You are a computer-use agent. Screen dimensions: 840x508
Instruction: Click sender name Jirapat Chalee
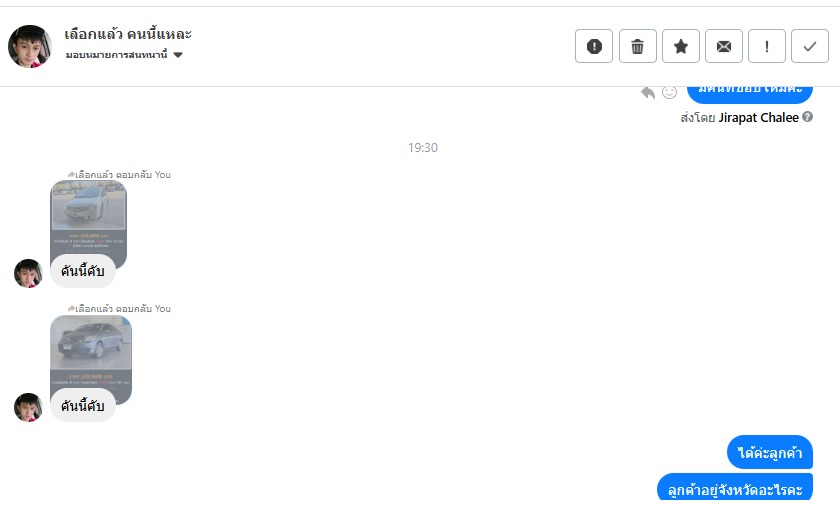(x=758, y=117)
